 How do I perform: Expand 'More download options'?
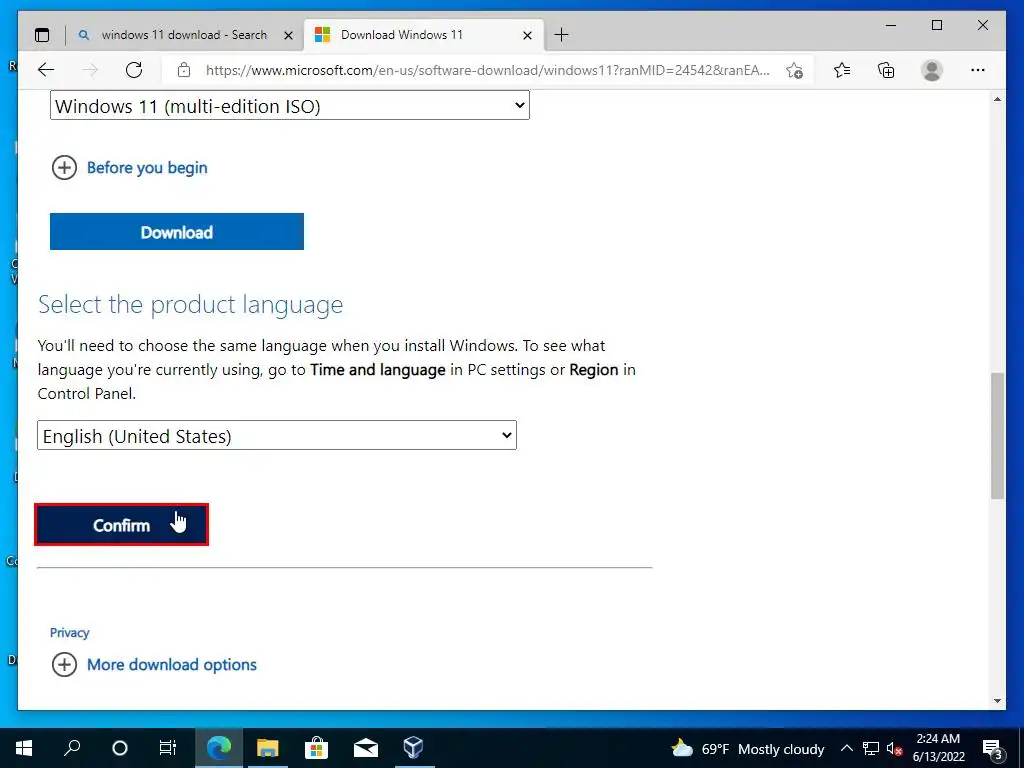[x=154, y=665]
